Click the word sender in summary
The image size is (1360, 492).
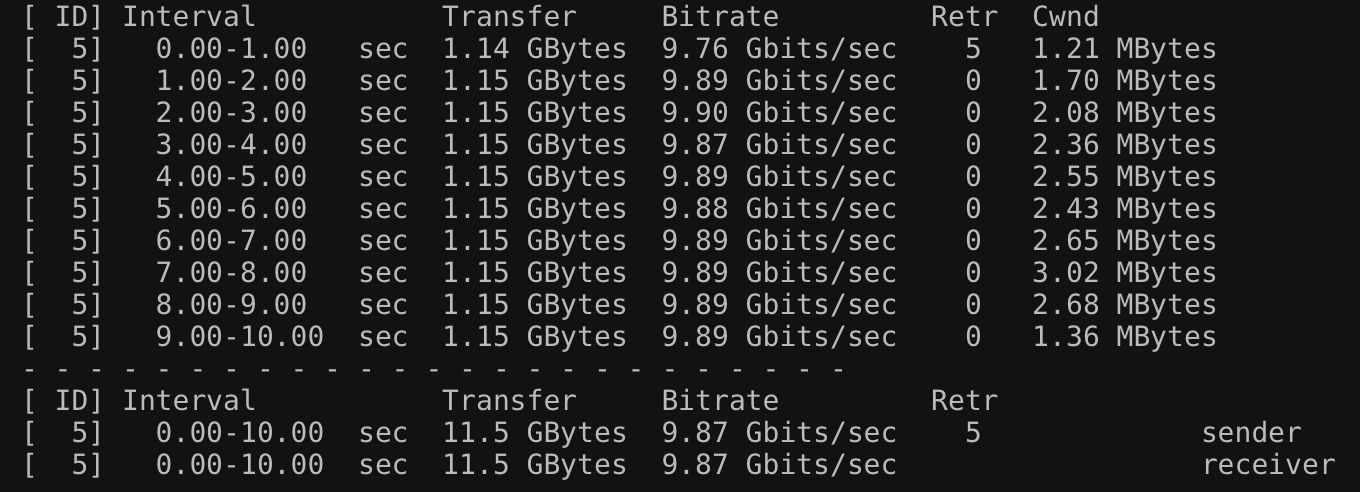pyautogui.click(x=1251, y=433)
